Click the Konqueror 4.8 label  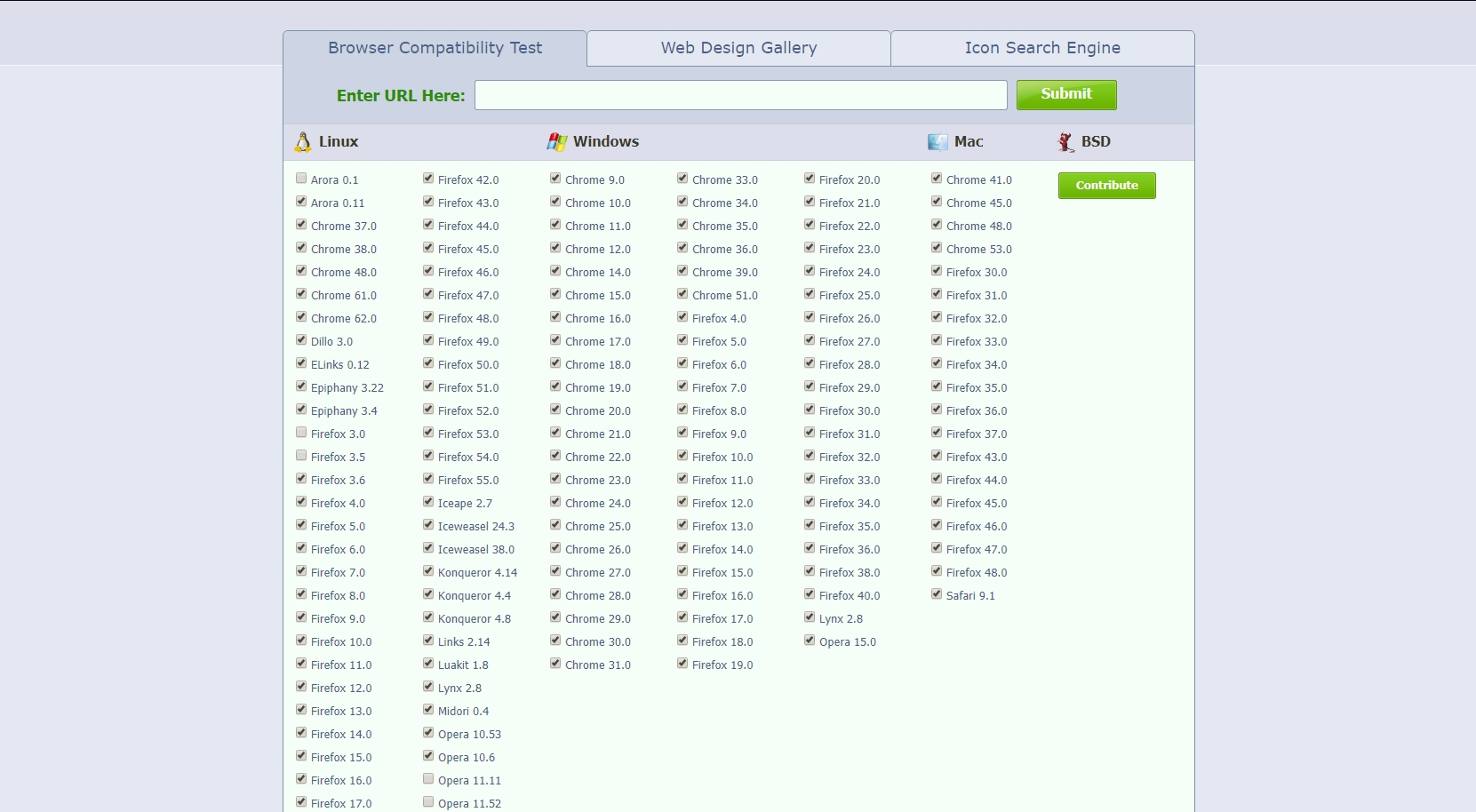click(475, 619)
